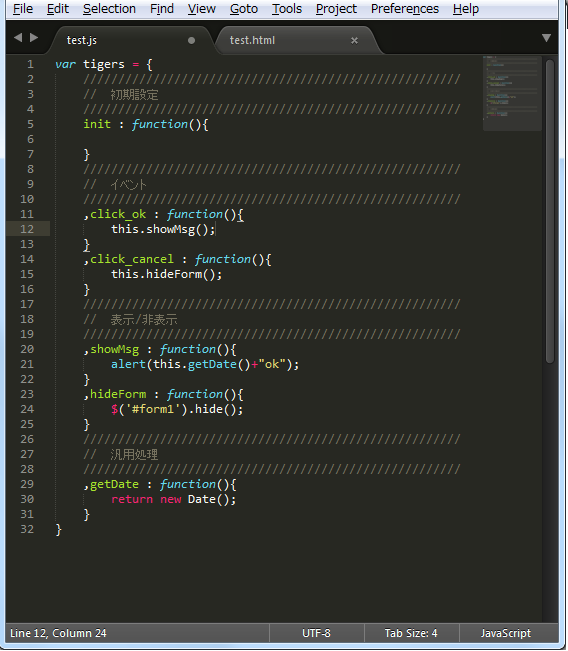The width and height of the screenshot is (568, 651).
Task: Open the tab list dropdown arrow
Action: pos(546,38)
